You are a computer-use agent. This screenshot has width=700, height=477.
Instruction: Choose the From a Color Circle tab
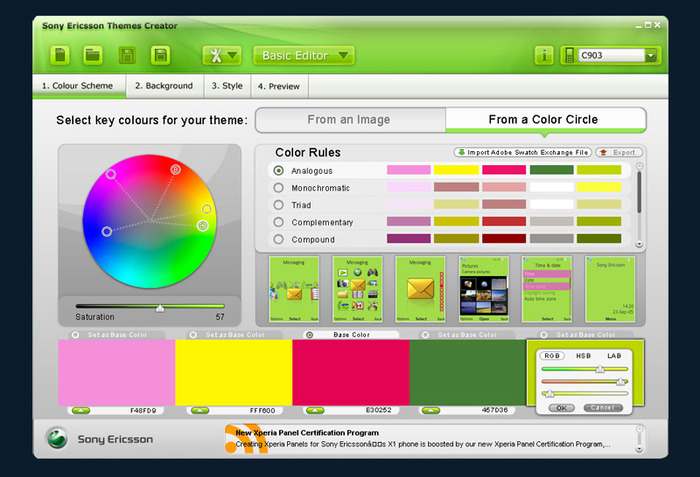545,120
